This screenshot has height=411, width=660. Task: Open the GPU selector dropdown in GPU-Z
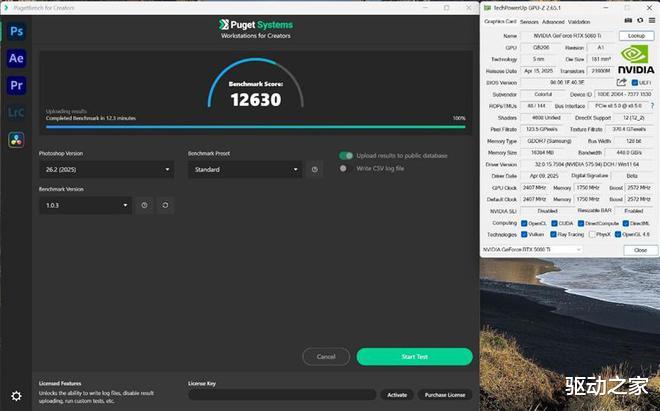point(532,250)
